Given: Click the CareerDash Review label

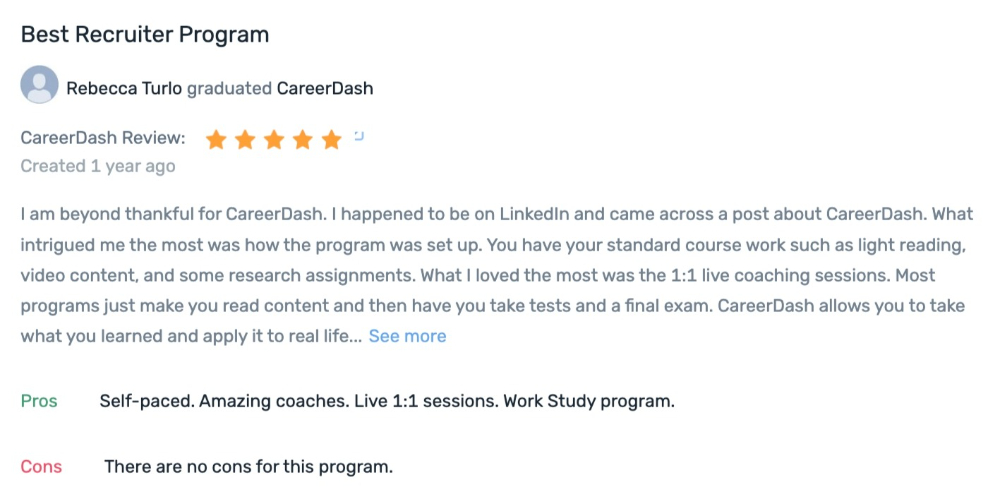Looking at the screenshot, I should (103, 138).
